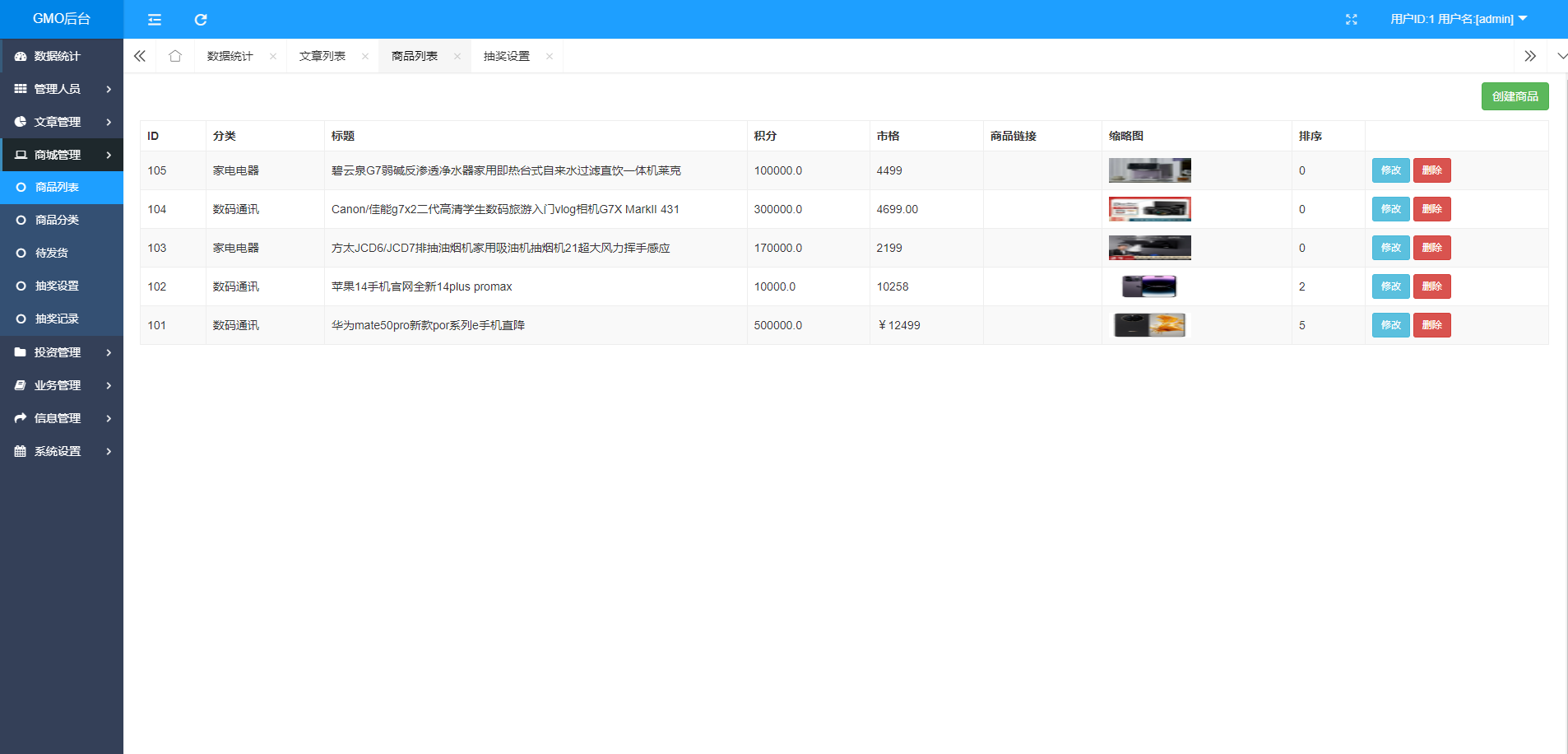
Task: Click the fullscreen icon in the header
Action: click(x=1352, y=19)
